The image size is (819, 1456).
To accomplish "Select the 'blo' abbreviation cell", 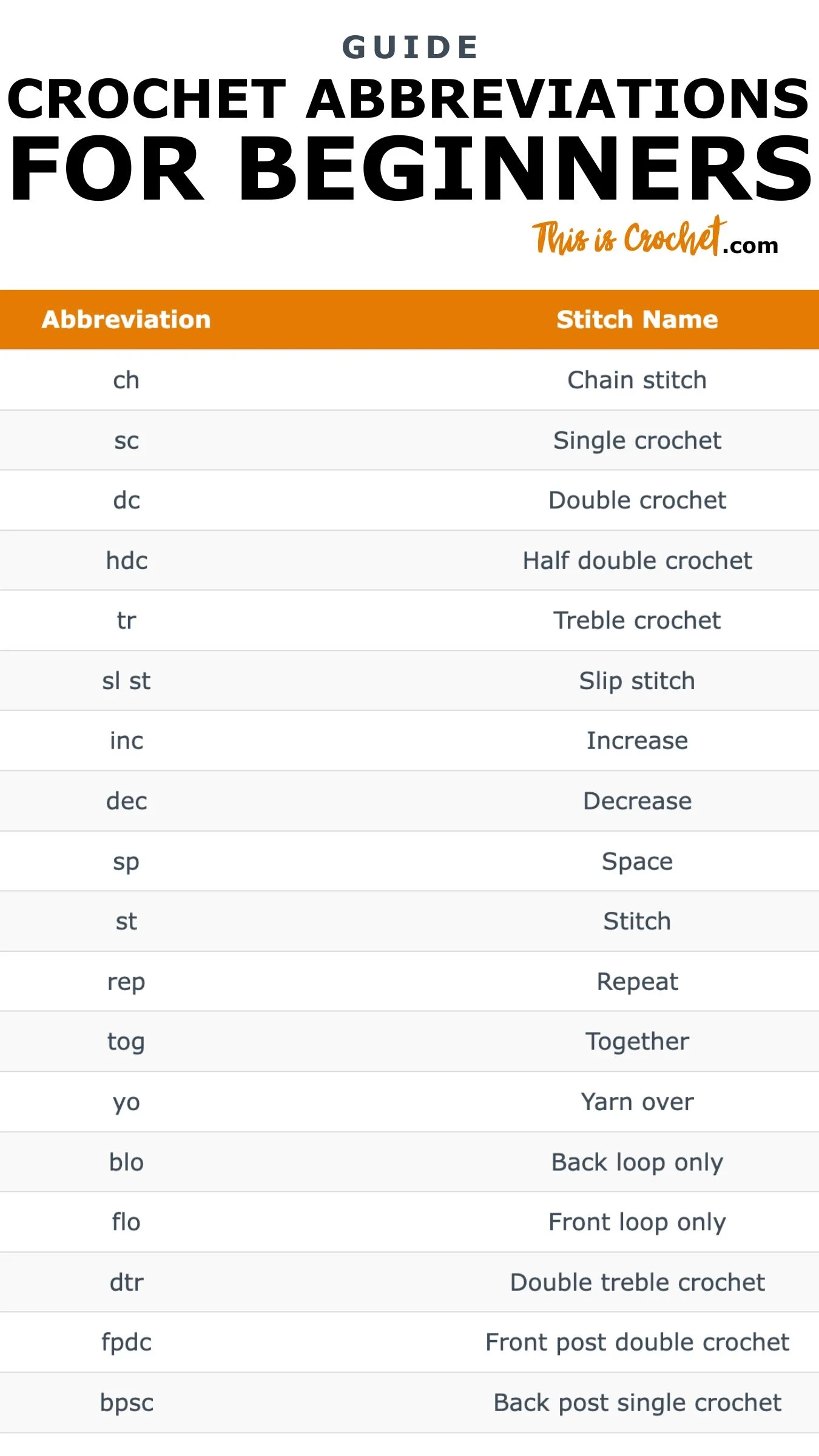I will [x=126, y=1162].
